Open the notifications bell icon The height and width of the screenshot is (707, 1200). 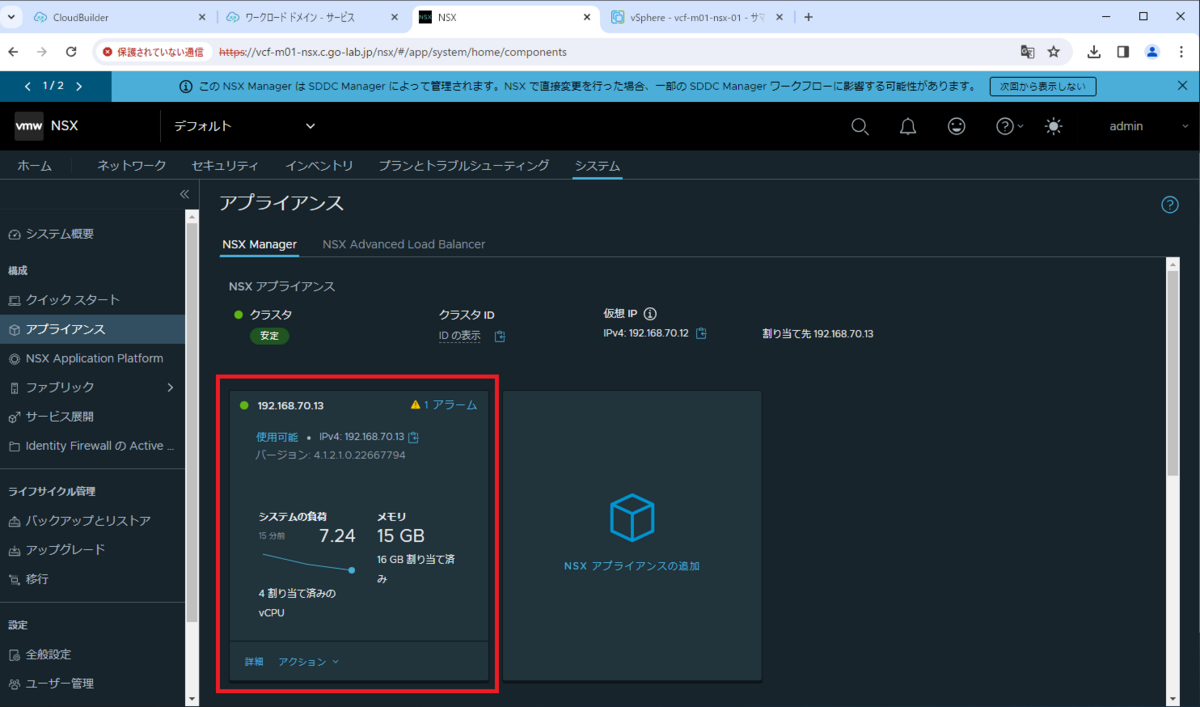click(908, 126)
